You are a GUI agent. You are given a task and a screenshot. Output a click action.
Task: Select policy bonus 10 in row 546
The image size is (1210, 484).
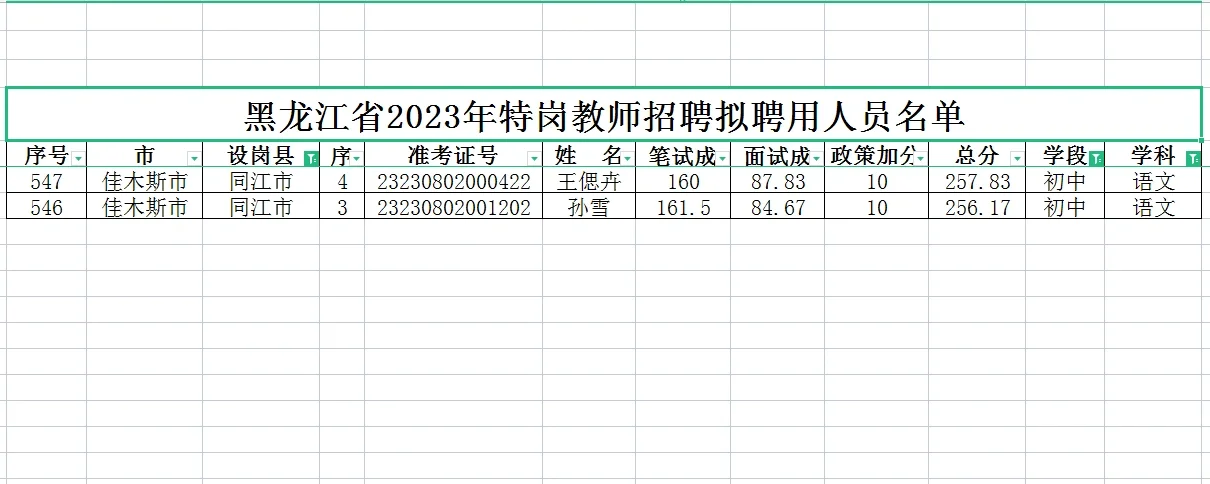coord(877,207)
